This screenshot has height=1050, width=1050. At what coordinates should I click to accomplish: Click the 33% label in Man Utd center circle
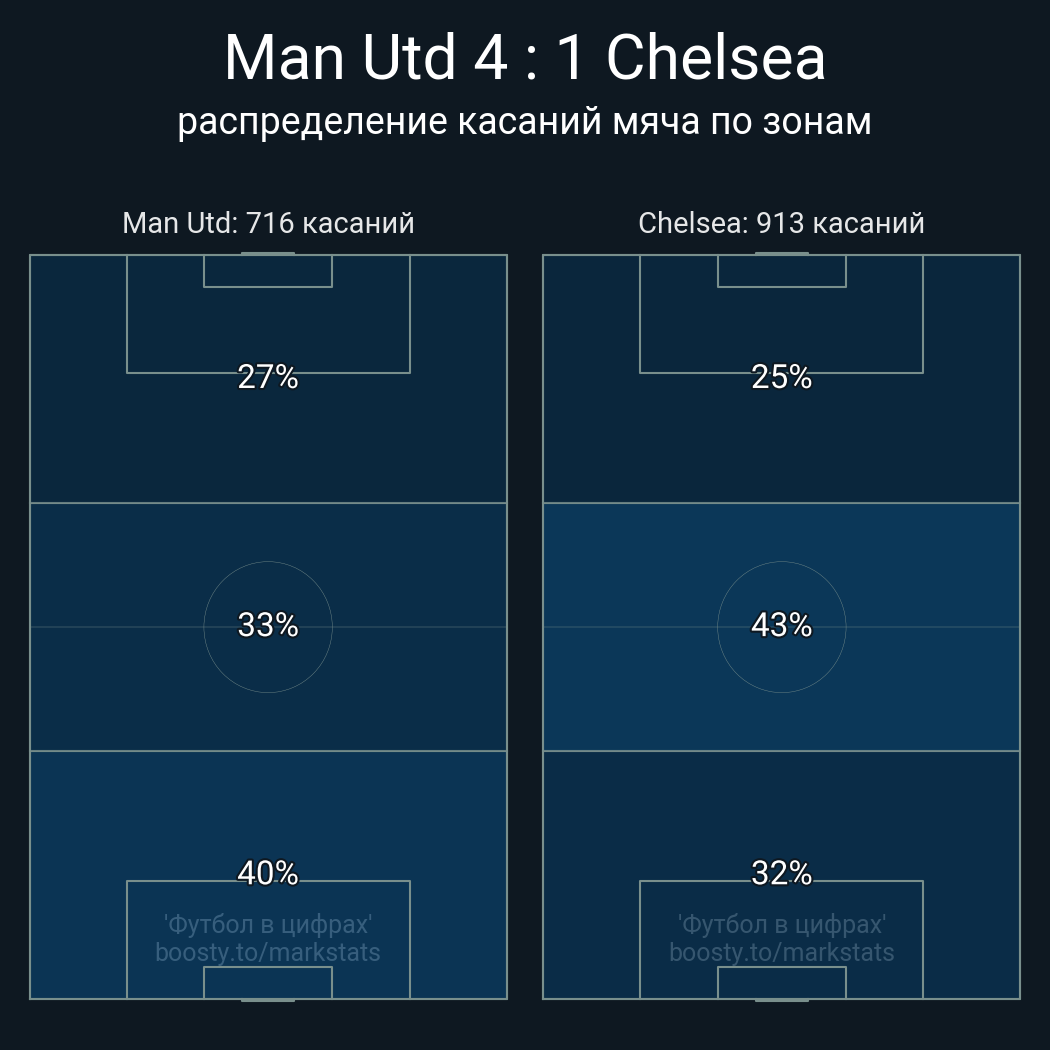(268, 625)
